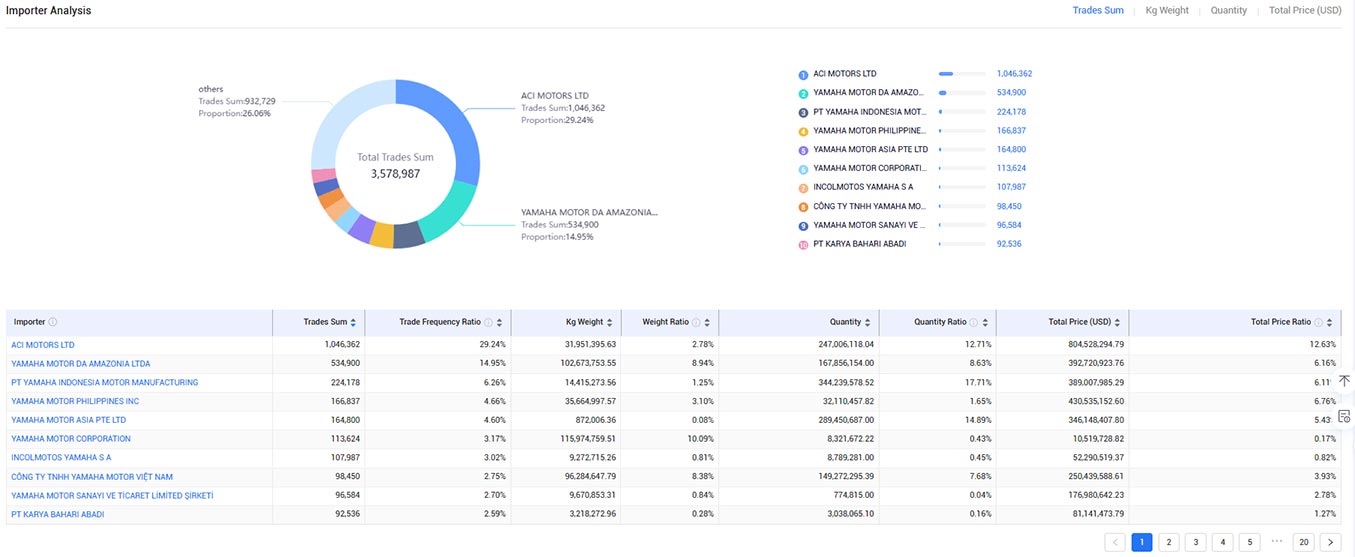Click pagination ellipsis to skip pages
The width and height of the screenshot is (1355, 557).
(x=1276, y=541)
